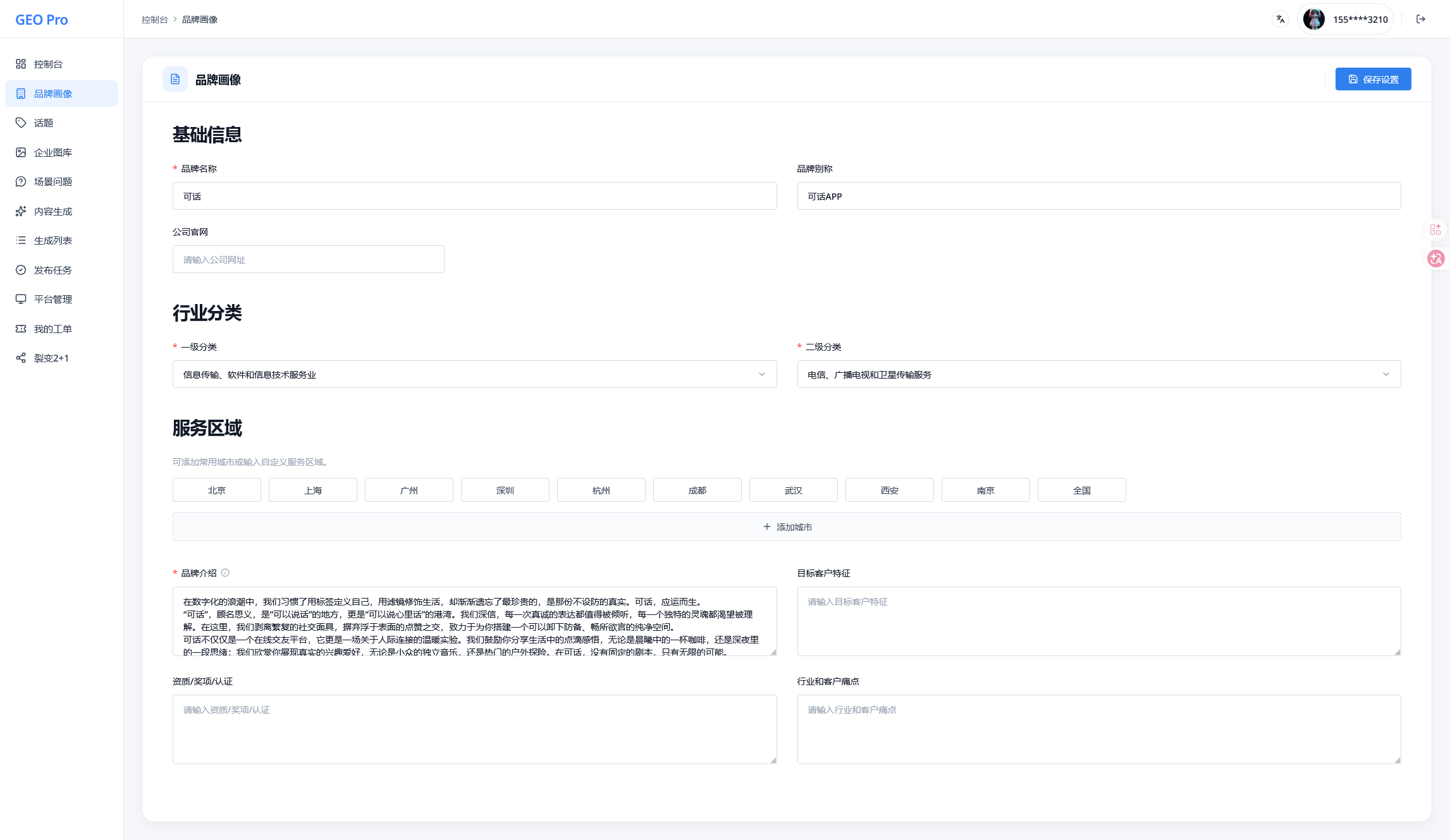
Task: Open 企业图库 from the sidebar
Action: click(x=53, y=152)
